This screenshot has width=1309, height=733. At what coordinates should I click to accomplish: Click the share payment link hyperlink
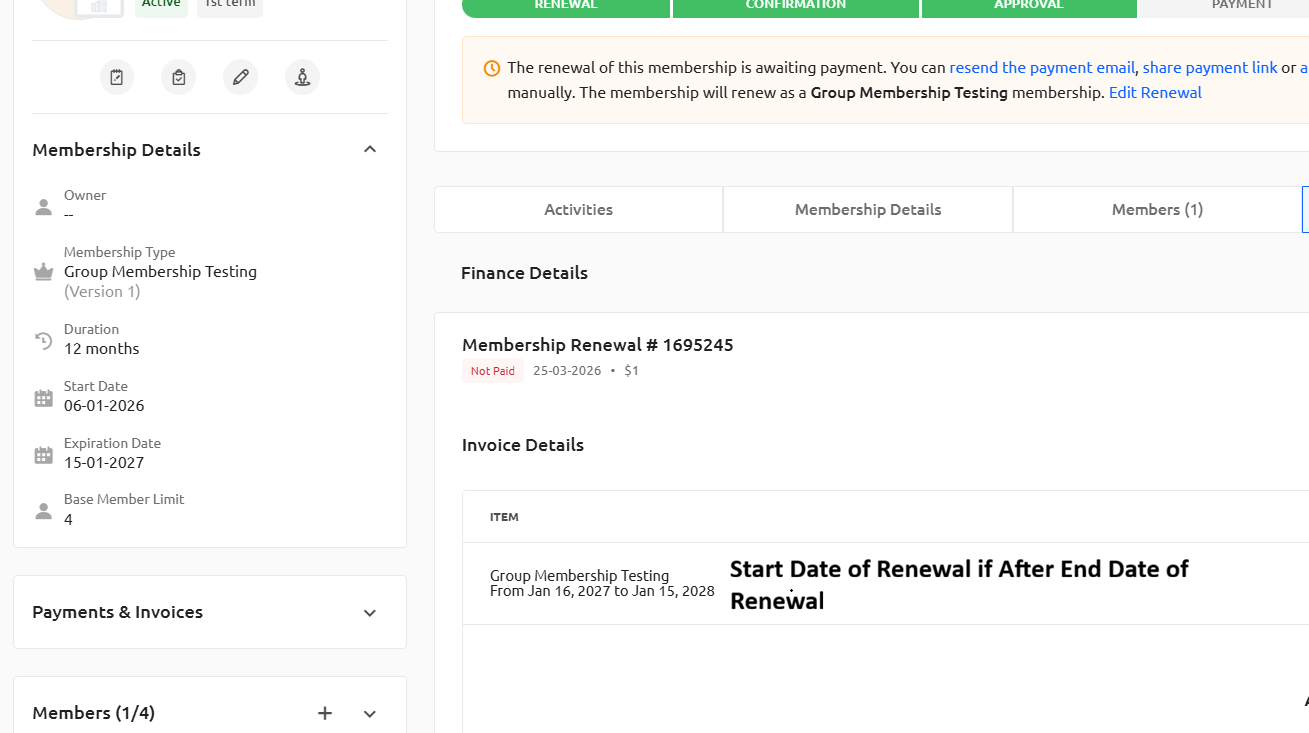[x=1210, y=68]
